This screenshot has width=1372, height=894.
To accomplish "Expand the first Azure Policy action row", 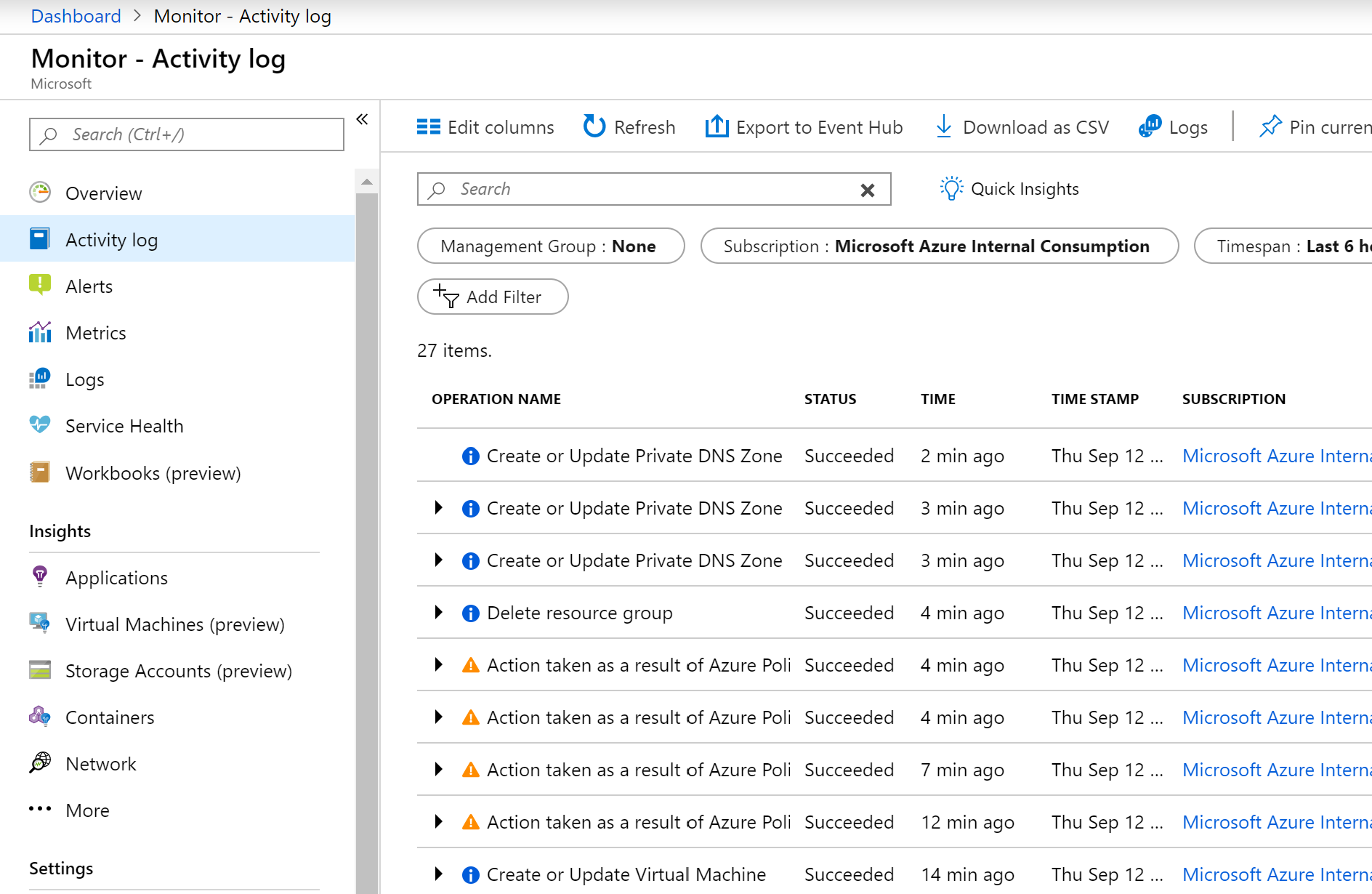I will pos(438,664).
